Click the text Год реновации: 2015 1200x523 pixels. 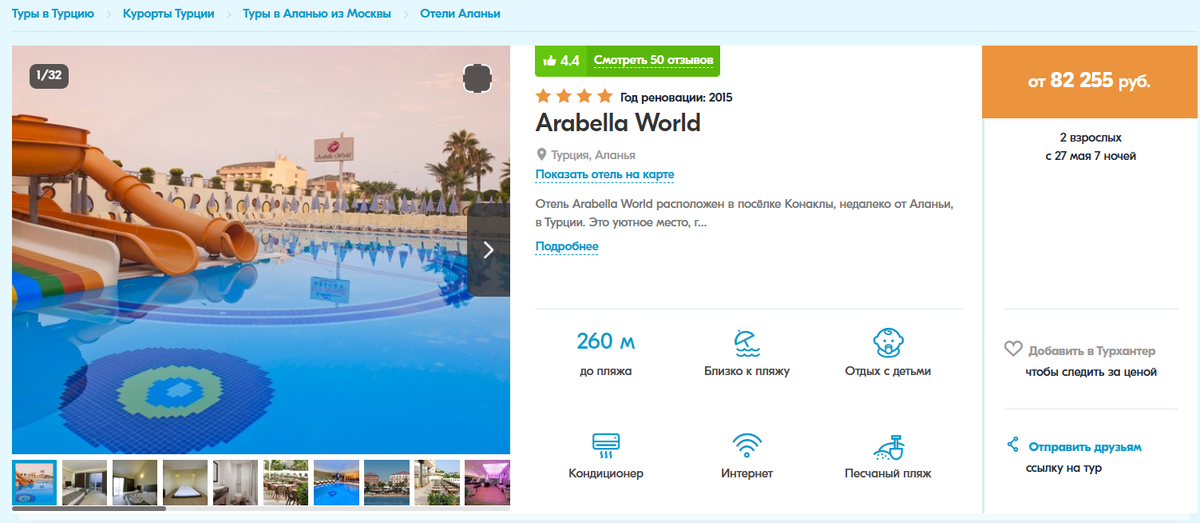676,98
